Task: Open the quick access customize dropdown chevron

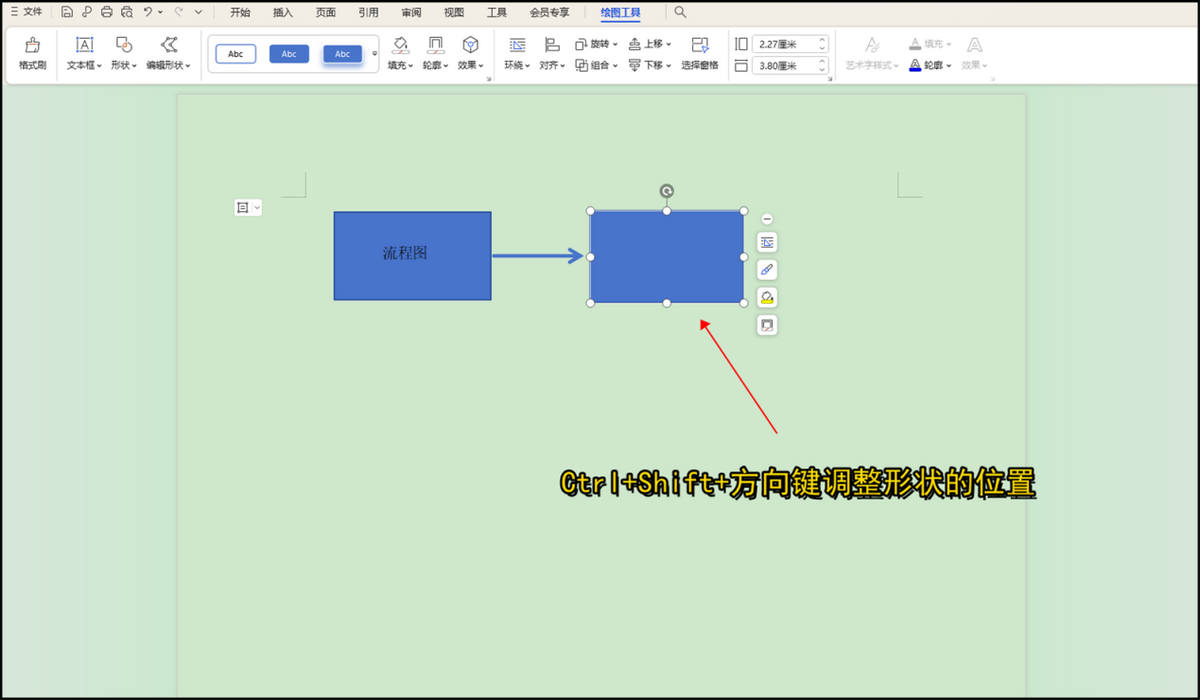Action: point(198,12)
